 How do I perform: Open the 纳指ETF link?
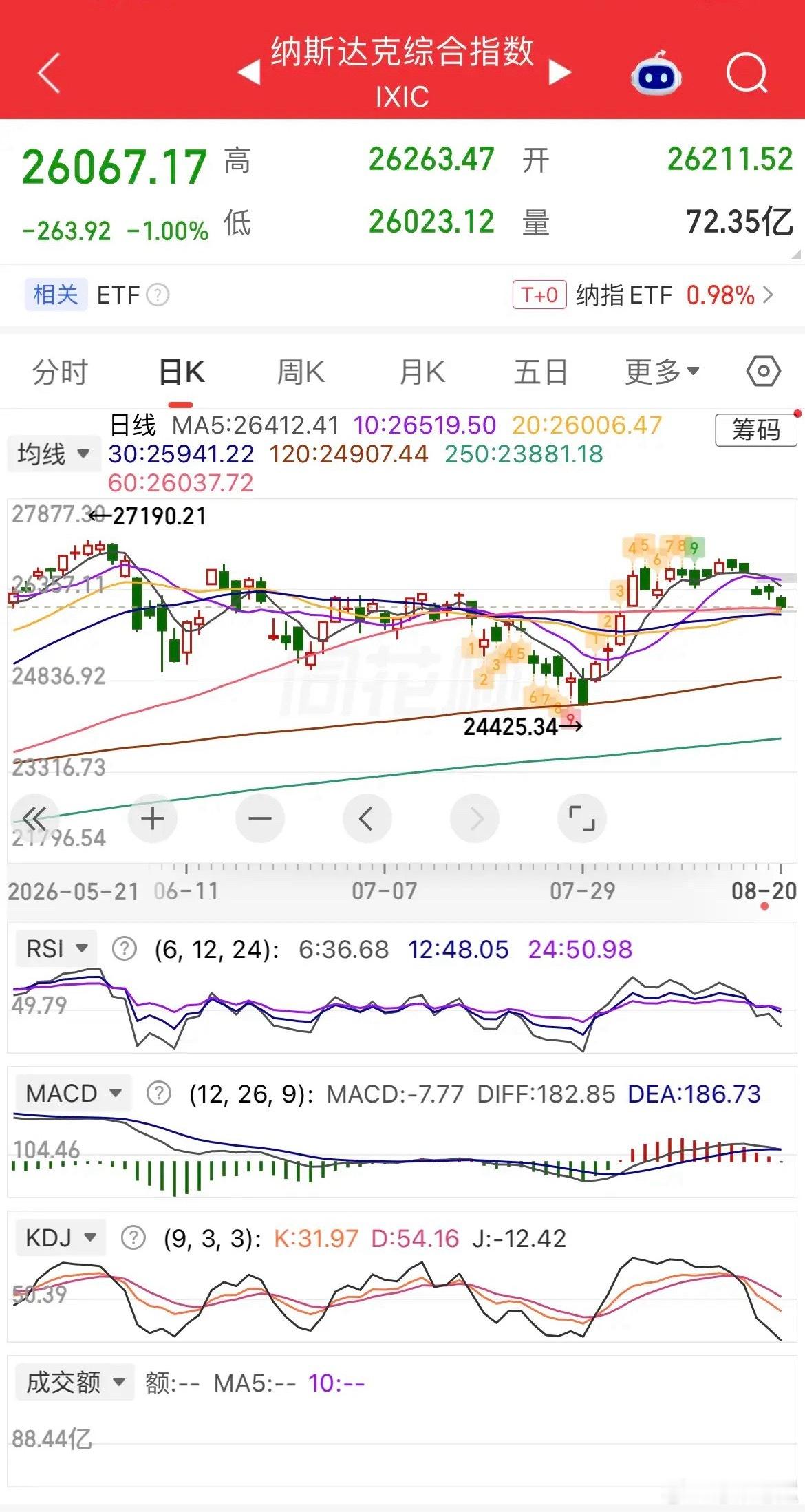click(623, 295)
